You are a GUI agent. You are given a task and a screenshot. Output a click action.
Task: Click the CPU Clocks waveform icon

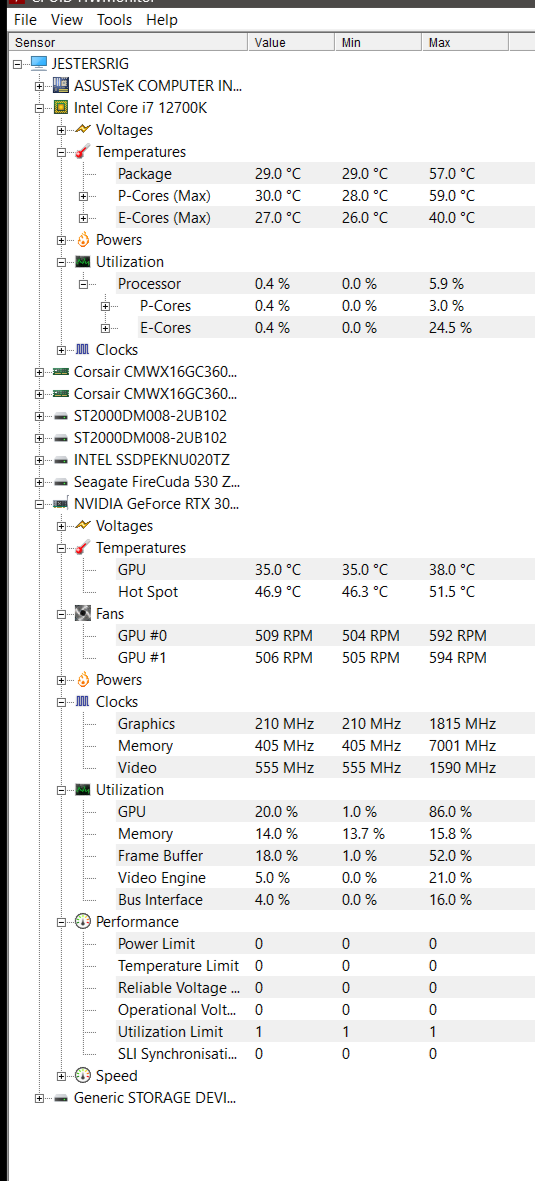(x=83, y=350)
